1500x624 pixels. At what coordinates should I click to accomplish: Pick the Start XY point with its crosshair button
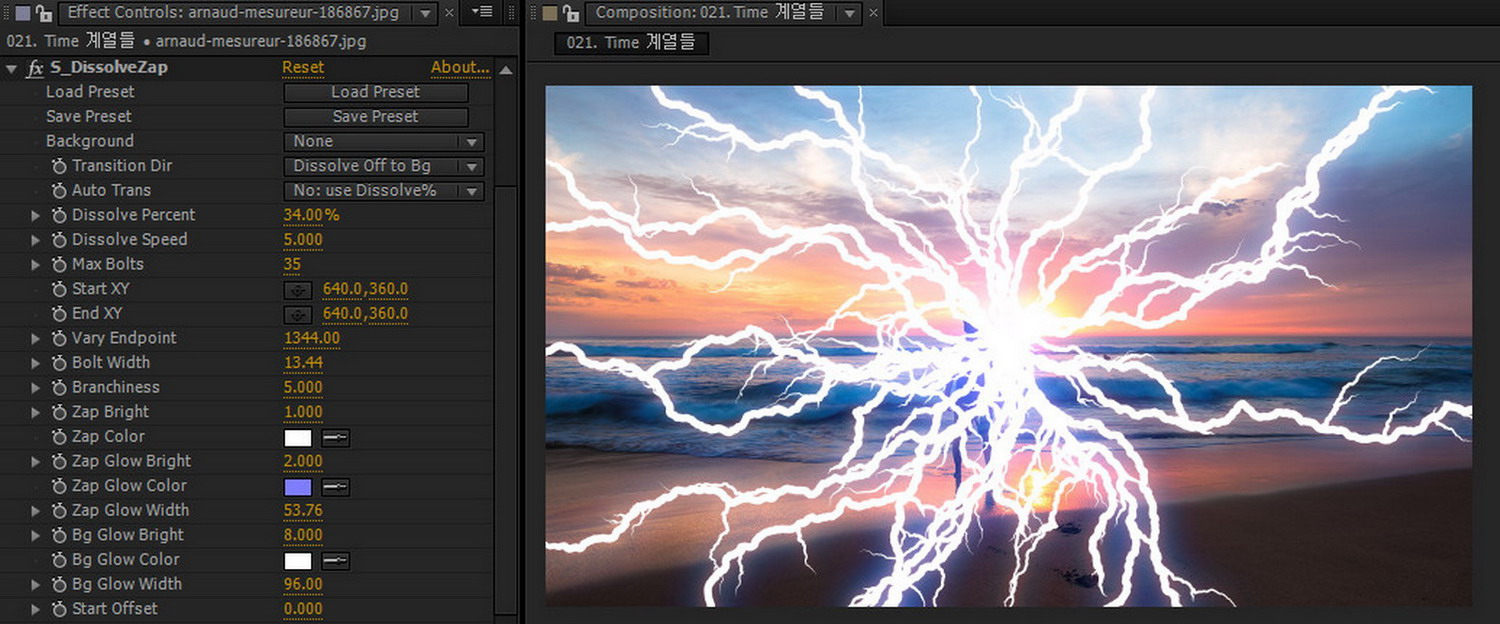pyautogui.click(x=297, y=289)
